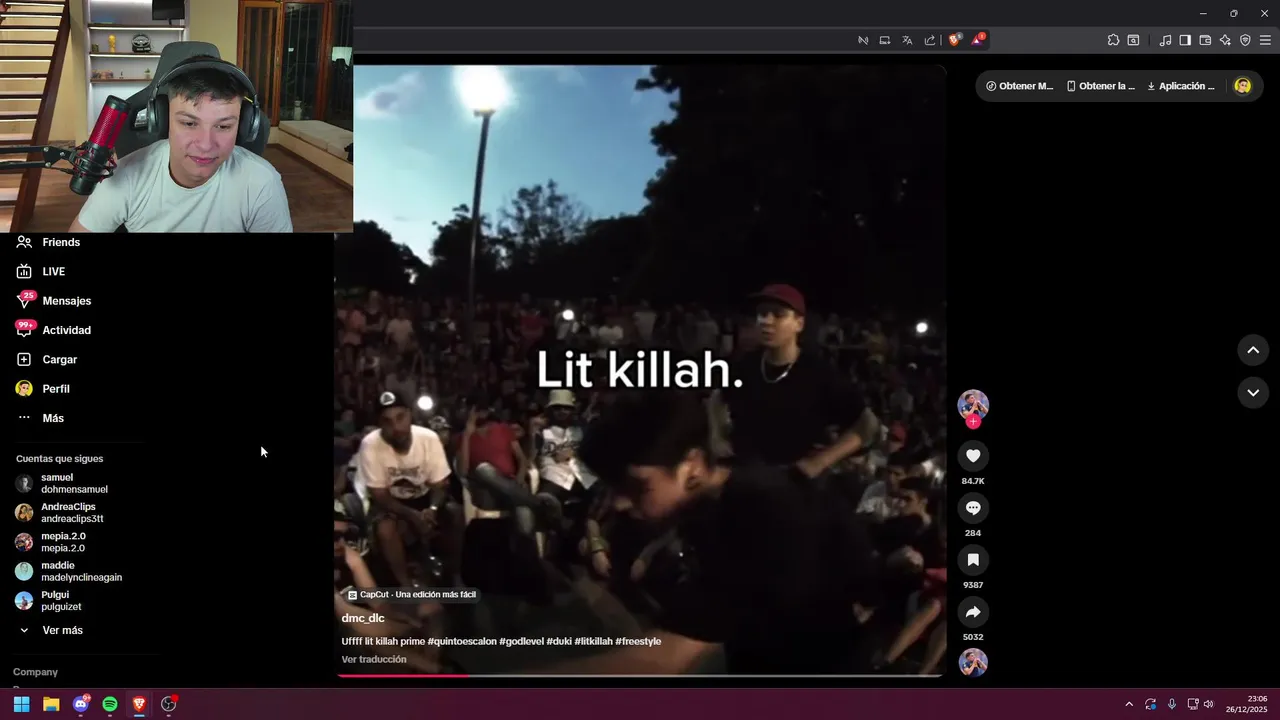Open the CapCut edición más fácil tag
This screenshot has width=1280, height=720.
(x=411, y=594)
